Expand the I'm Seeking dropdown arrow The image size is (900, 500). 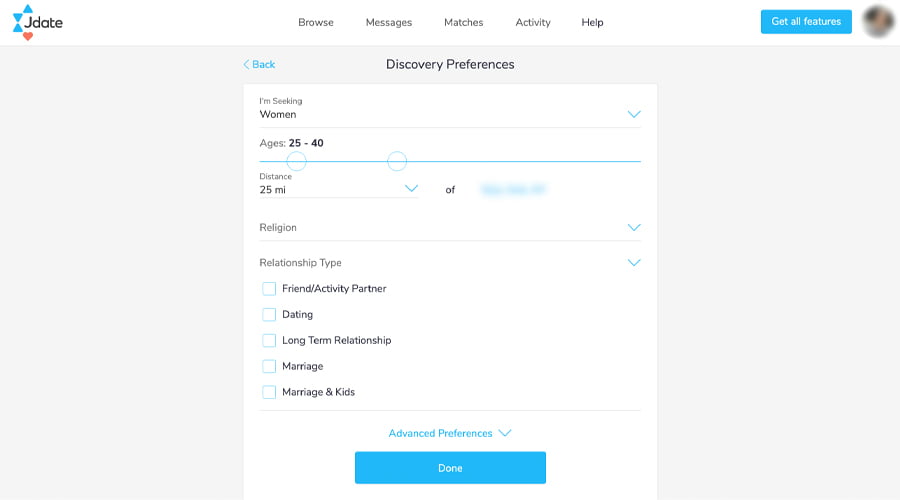click(x=634, y=114)
